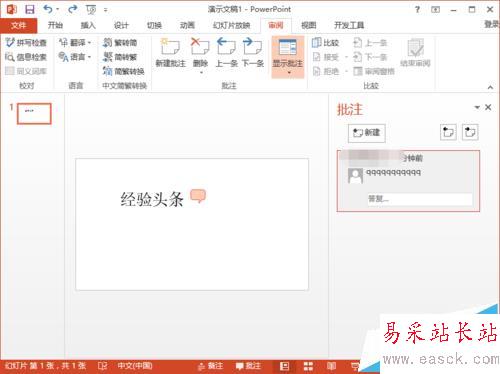Expand the 显示批注 dropdown arrow
The height and width of the screenshot is (374, 500).
click(289, 73)
